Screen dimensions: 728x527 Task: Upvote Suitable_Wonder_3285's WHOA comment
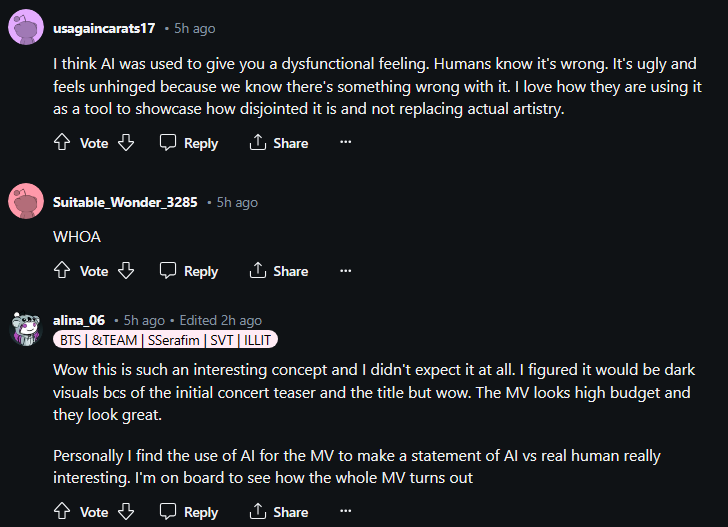pos(62,271)
